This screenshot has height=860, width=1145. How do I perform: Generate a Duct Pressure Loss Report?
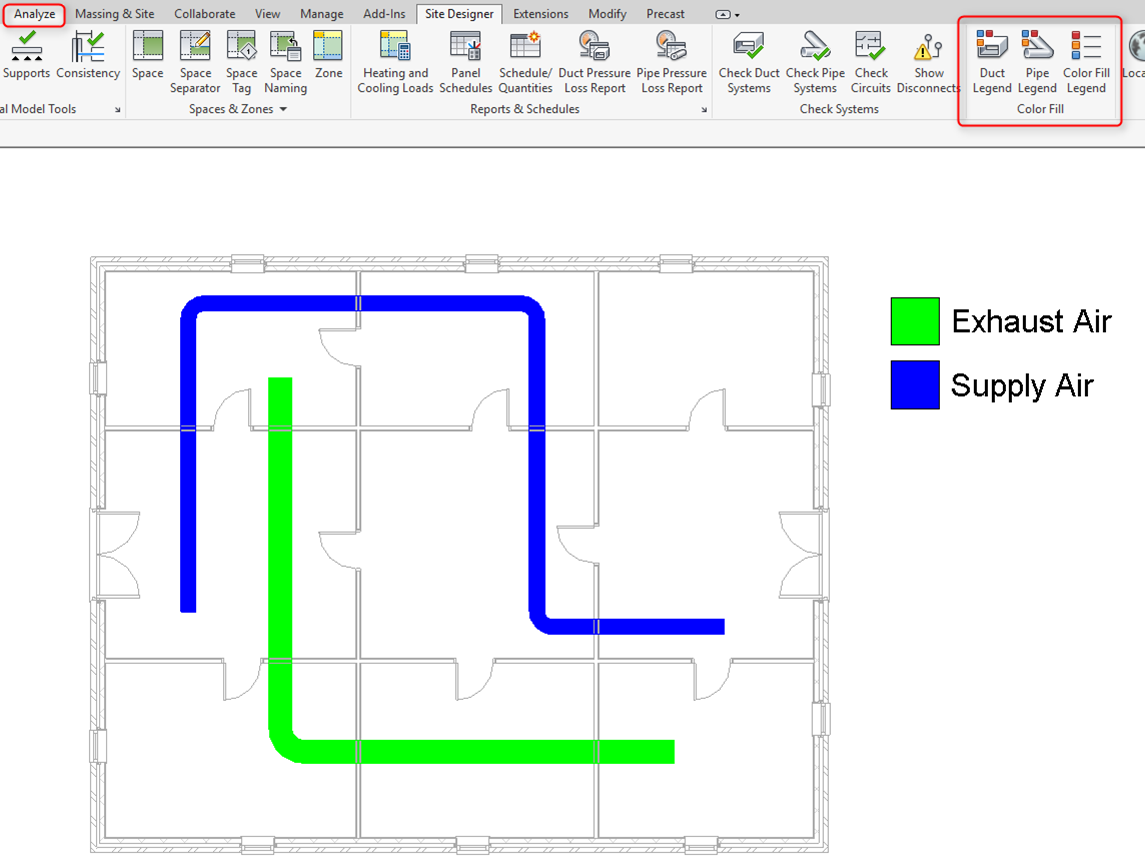pyautogui.click(x=594, y=60)
